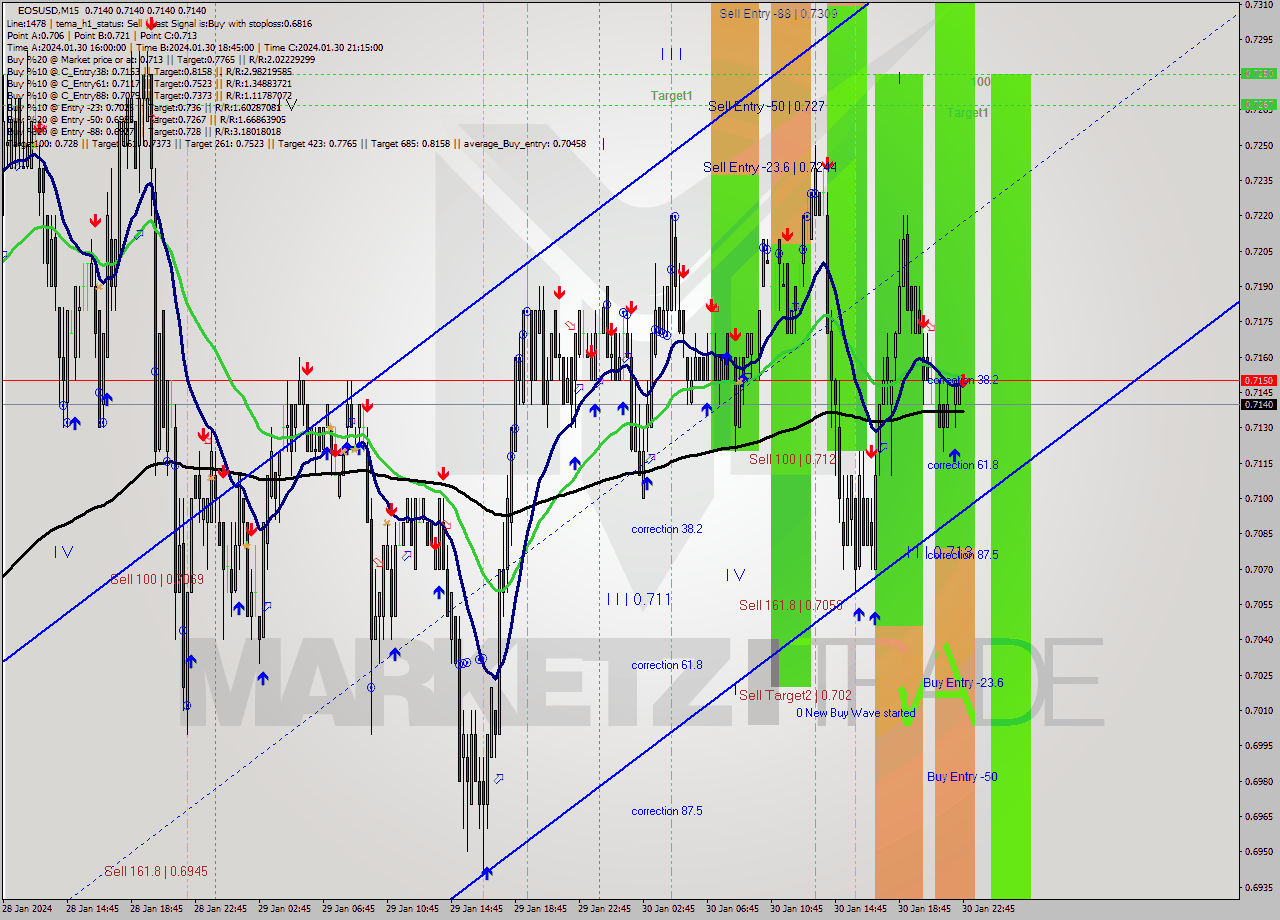Select the 'Buy Entry -50' label
Screen dimensions: 1280x920
pos(962,777)
